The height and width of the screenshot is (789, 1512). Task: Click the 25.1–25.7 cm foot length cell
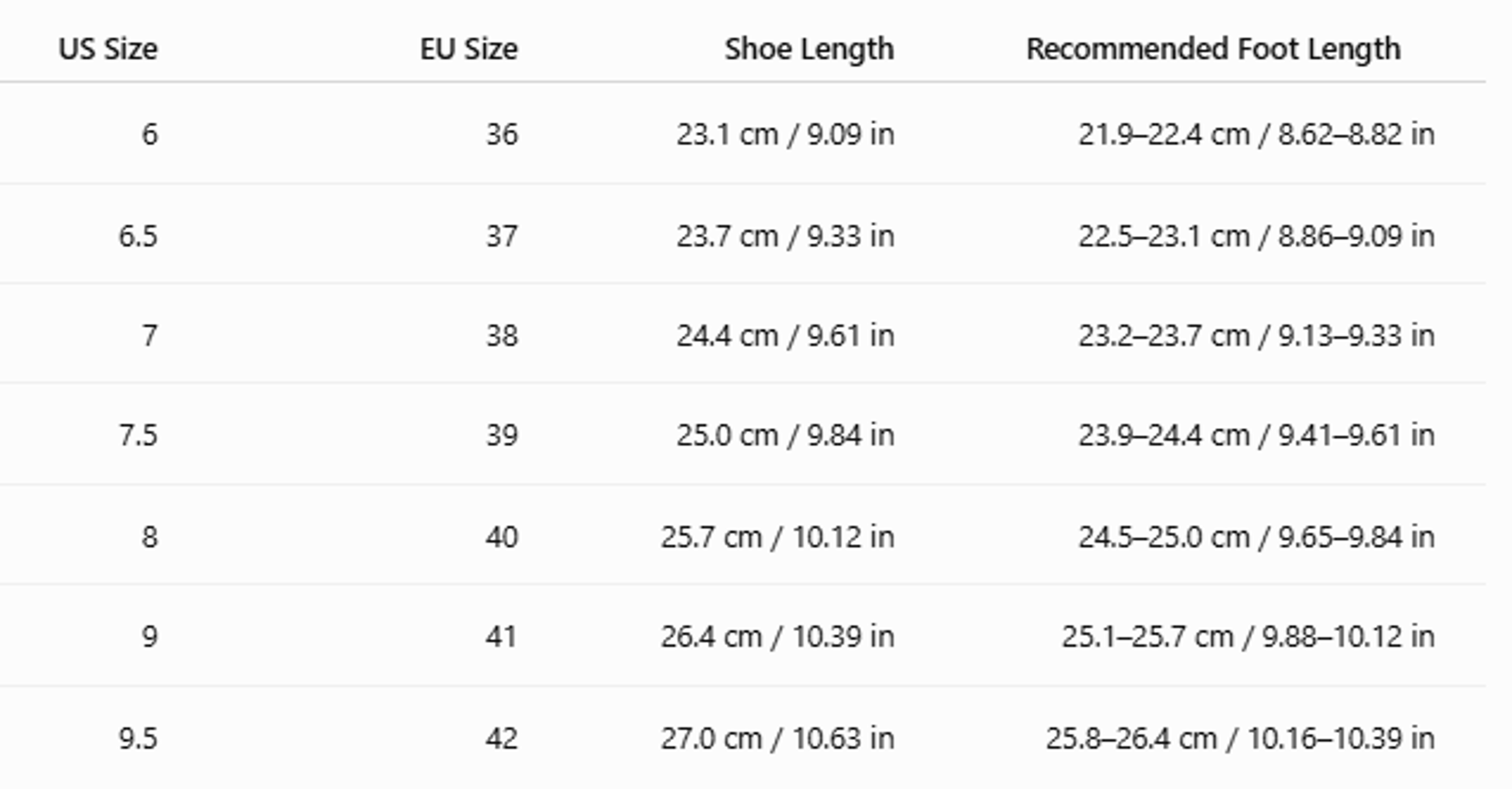tap(1249, 637)
